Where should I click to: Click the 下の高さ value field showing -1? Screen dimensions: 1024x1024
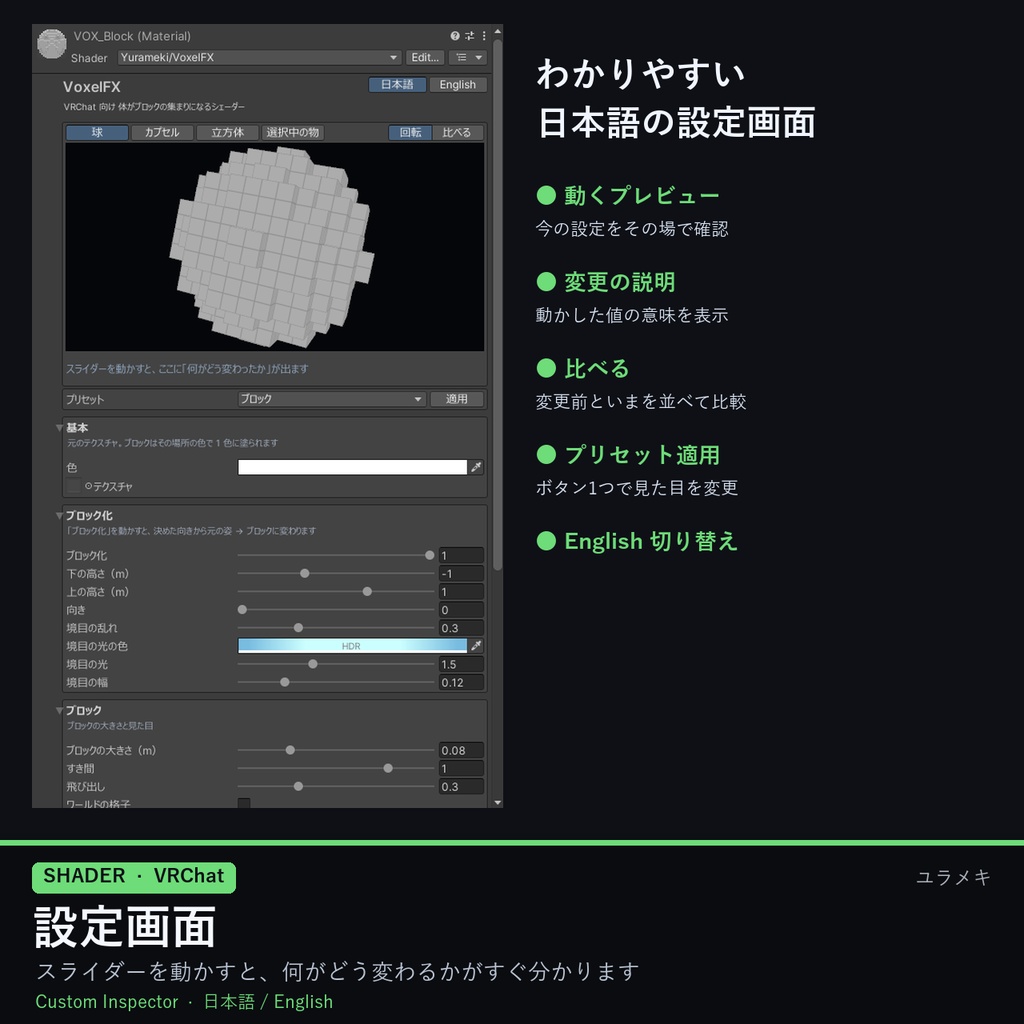pyautogui.click(x=461, y=573)
